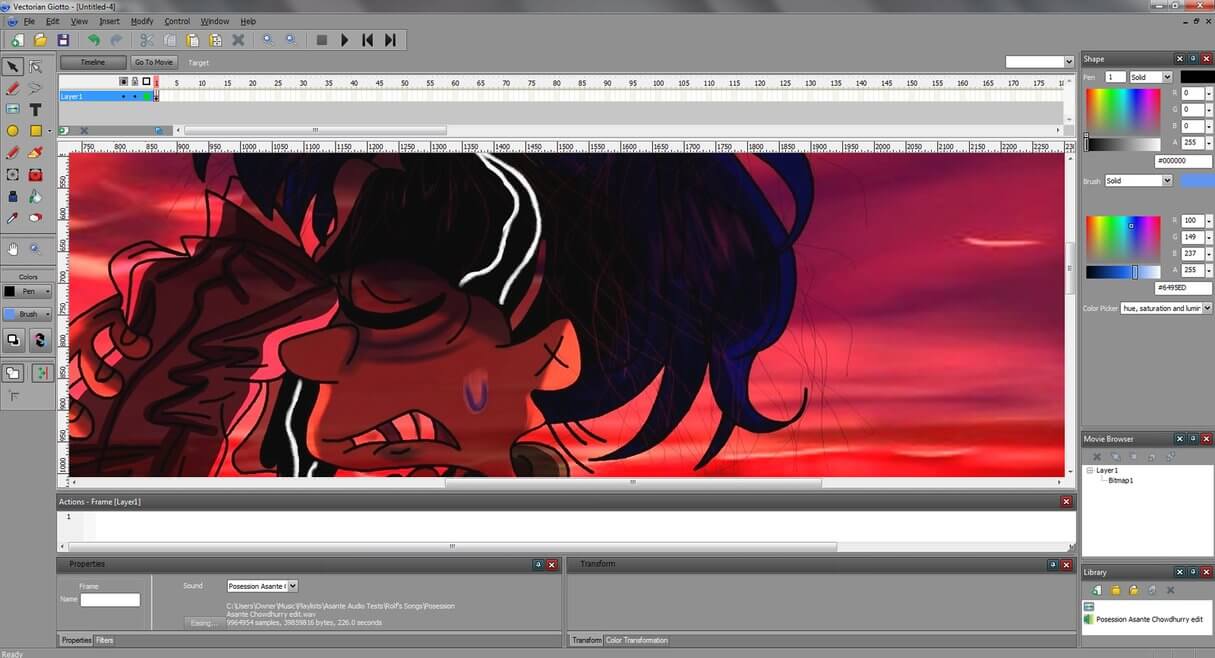This screenshot has height=658, width=1215.
Task: Save the document with the floppy icon
Action: pyautogui.click(x=63, y=40)
